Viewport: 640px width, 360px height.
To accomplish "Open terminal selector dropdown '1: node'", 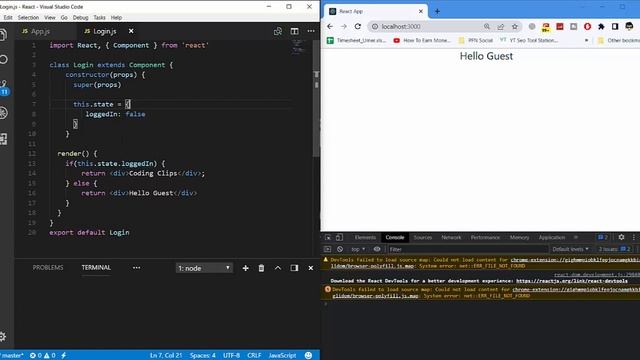I will pos(204,268).
